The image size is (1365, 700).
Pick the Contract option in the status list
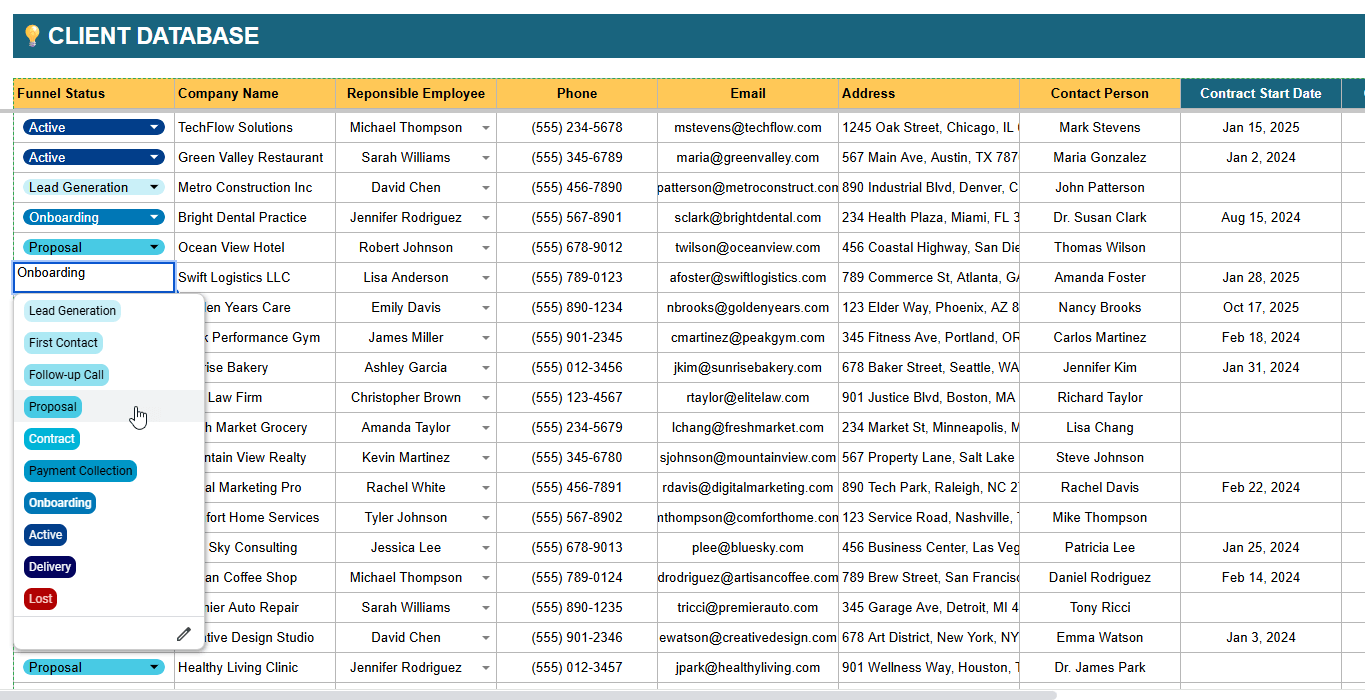(x=51, y=438)
